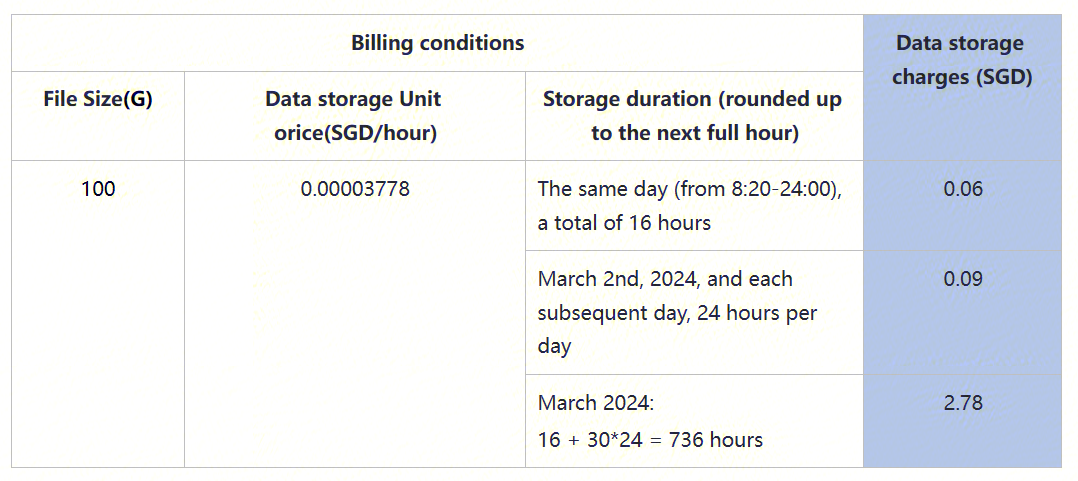Click "to the next full hour" header line
The height and width of the screenshot is (481, 1078).
click(694, 133)
